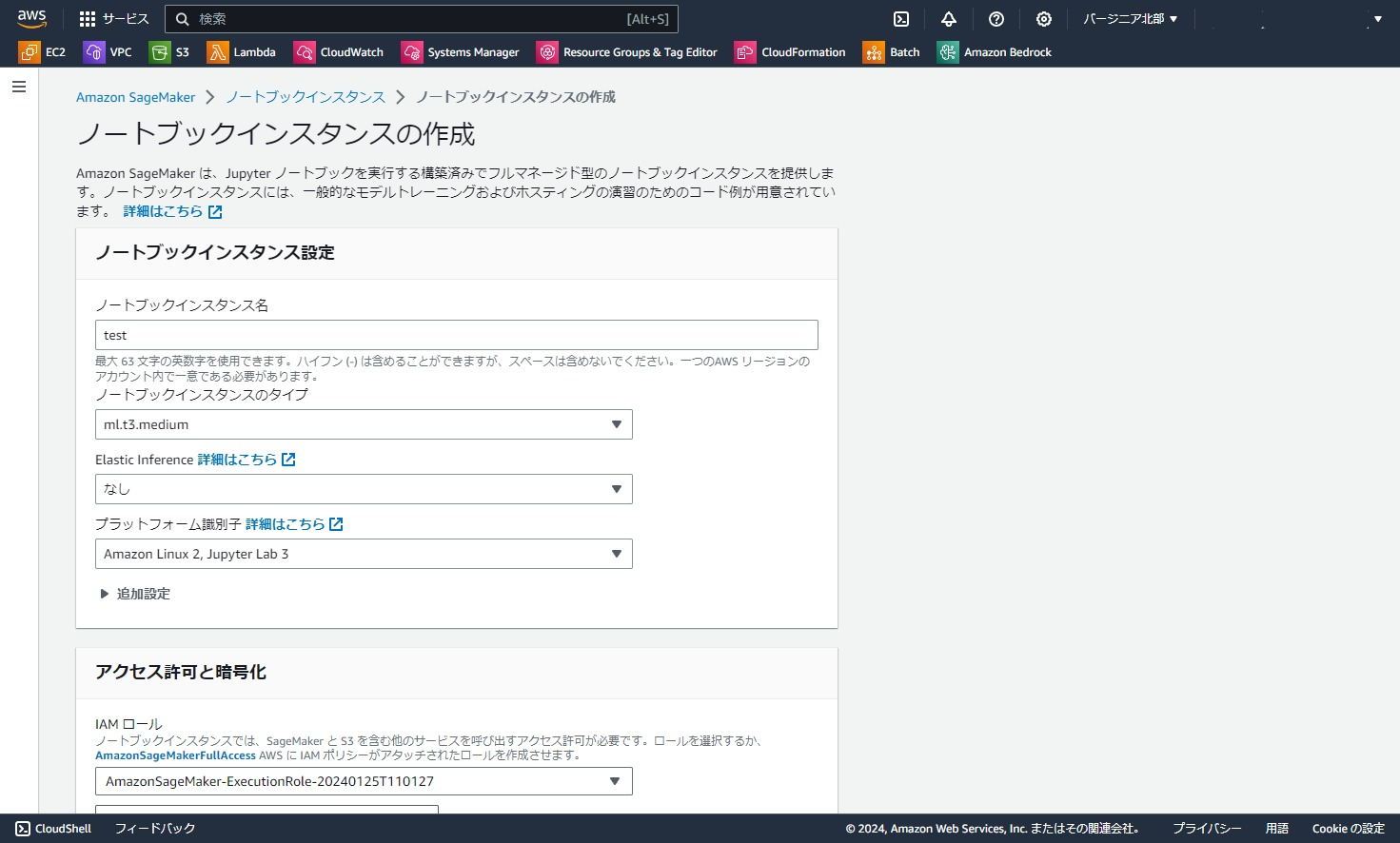Open CloudShell icon in footer bar

click(23, 829)
